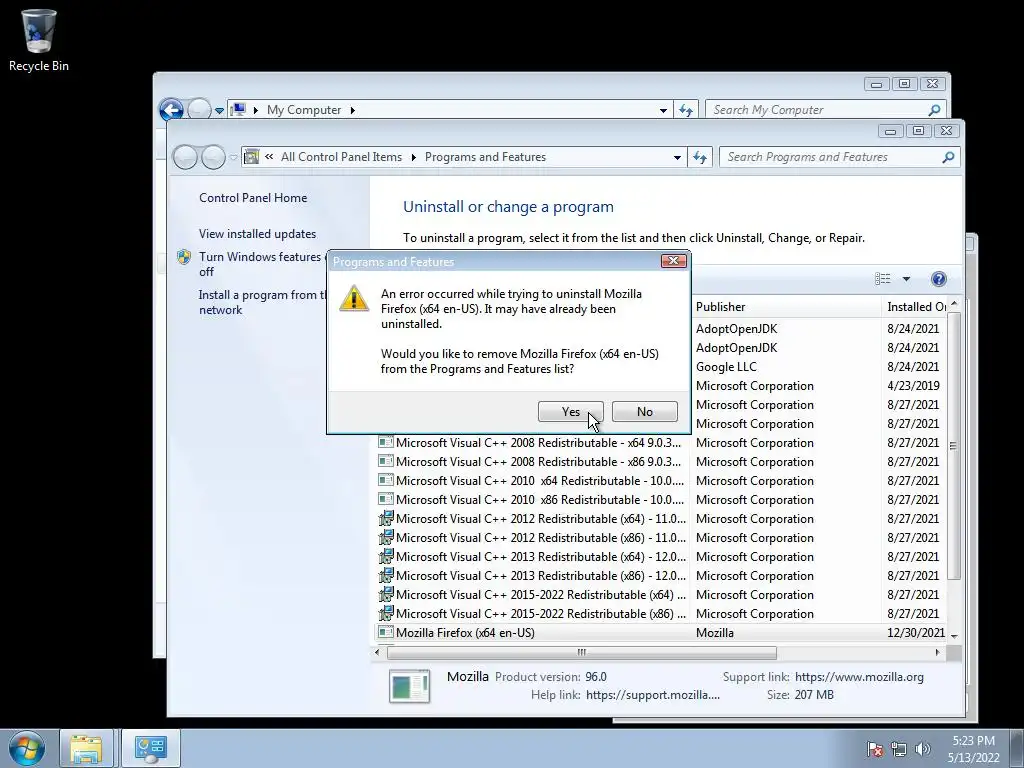Image resolution: width=1024 pixels, height=768 pixels.
Task: Click the volume speaker tray icon
Action: pos(923,749)
